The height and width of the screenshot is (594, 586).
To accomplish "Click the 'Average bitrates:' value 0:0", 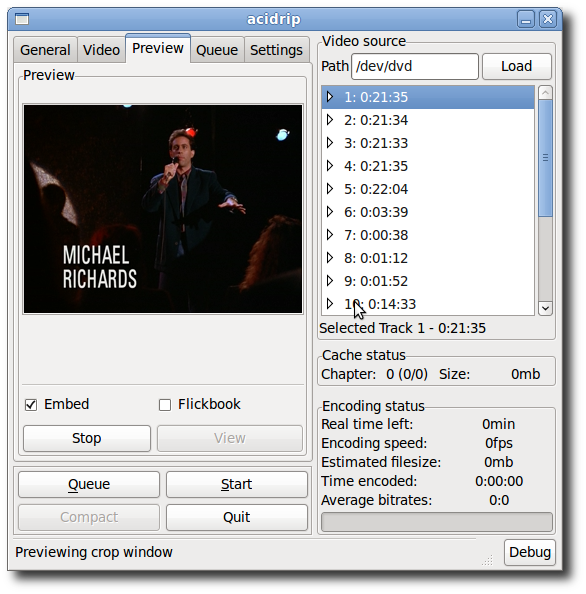I will click(x=499, y=500).
